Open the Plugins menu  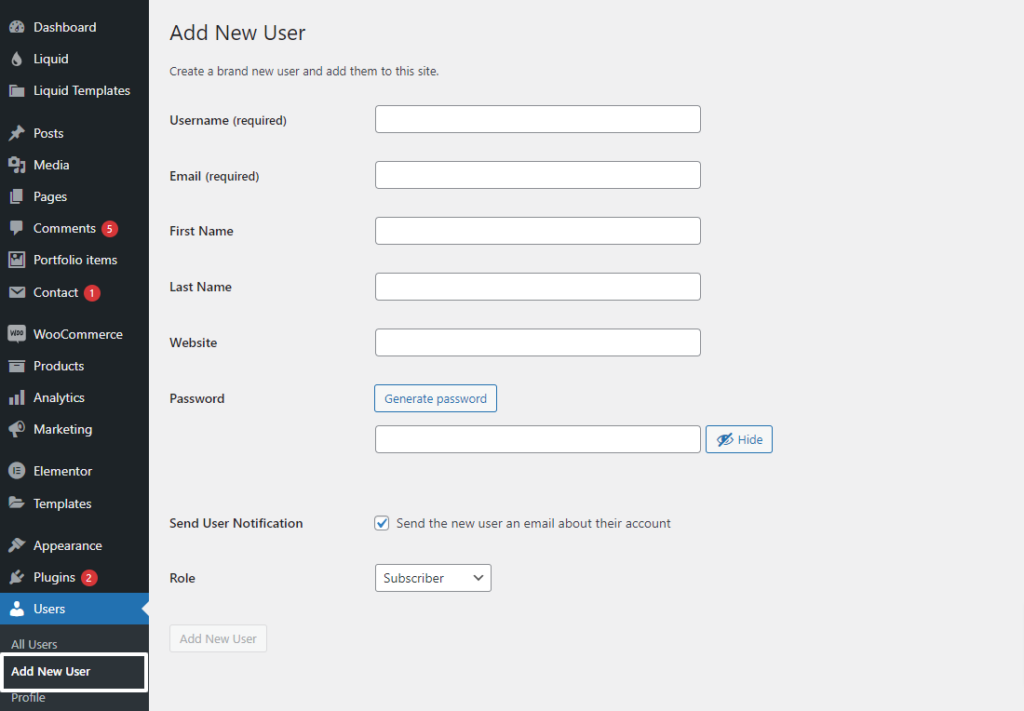coord(74,577)
